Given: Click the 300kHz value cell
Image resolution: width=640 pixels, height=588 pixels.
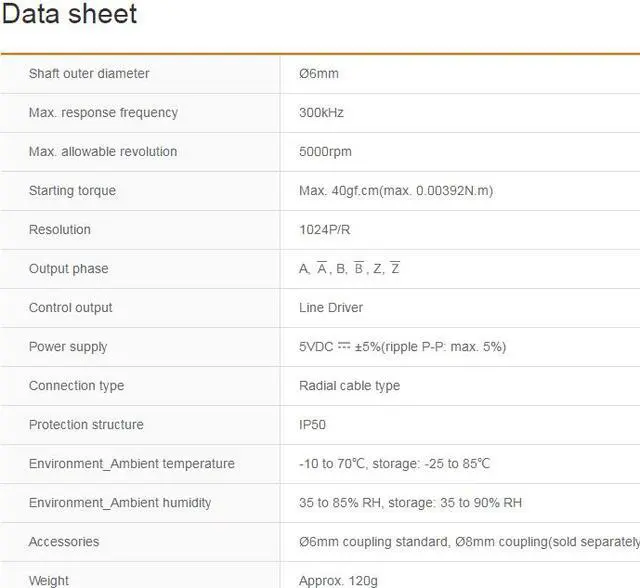Looking at the screenshot, I should coord(321,112).
